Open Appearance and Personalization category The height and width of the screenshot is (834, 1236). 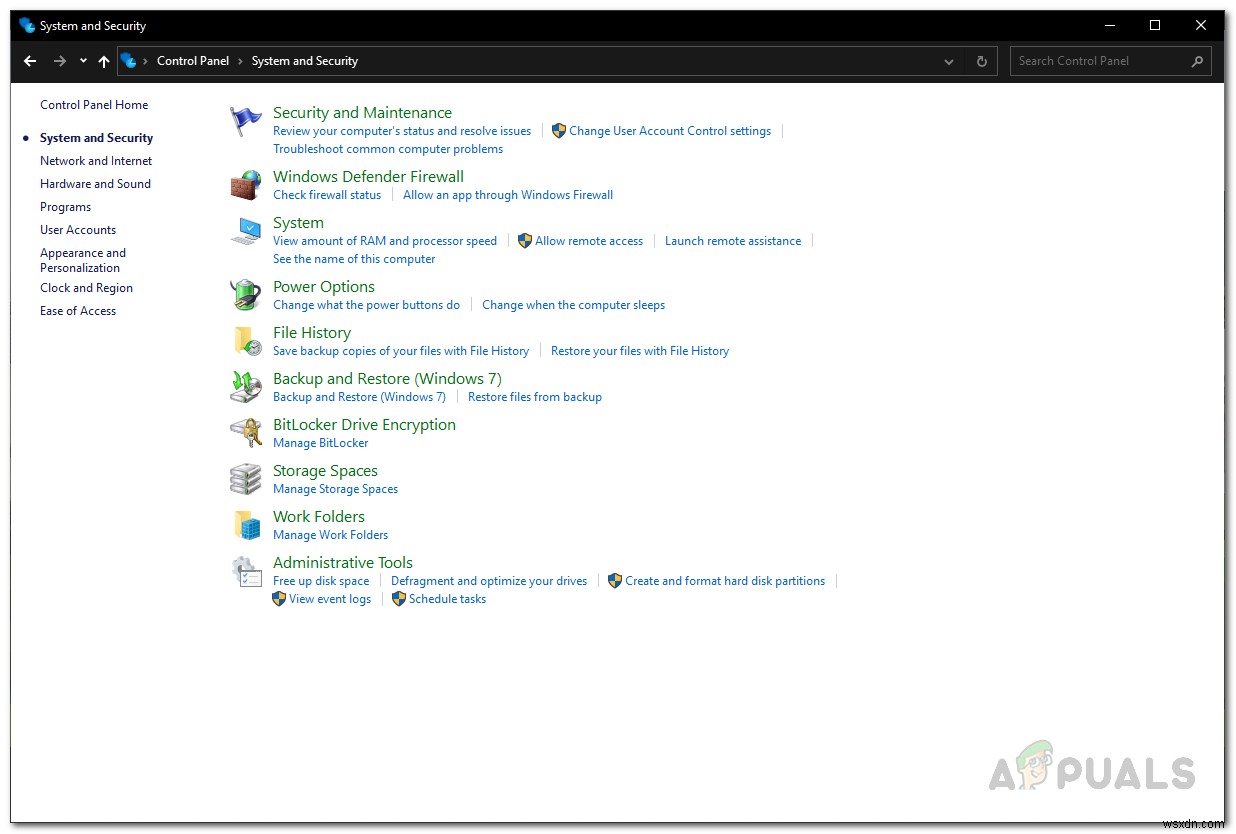pyautogui.click(x=83, y=260)
